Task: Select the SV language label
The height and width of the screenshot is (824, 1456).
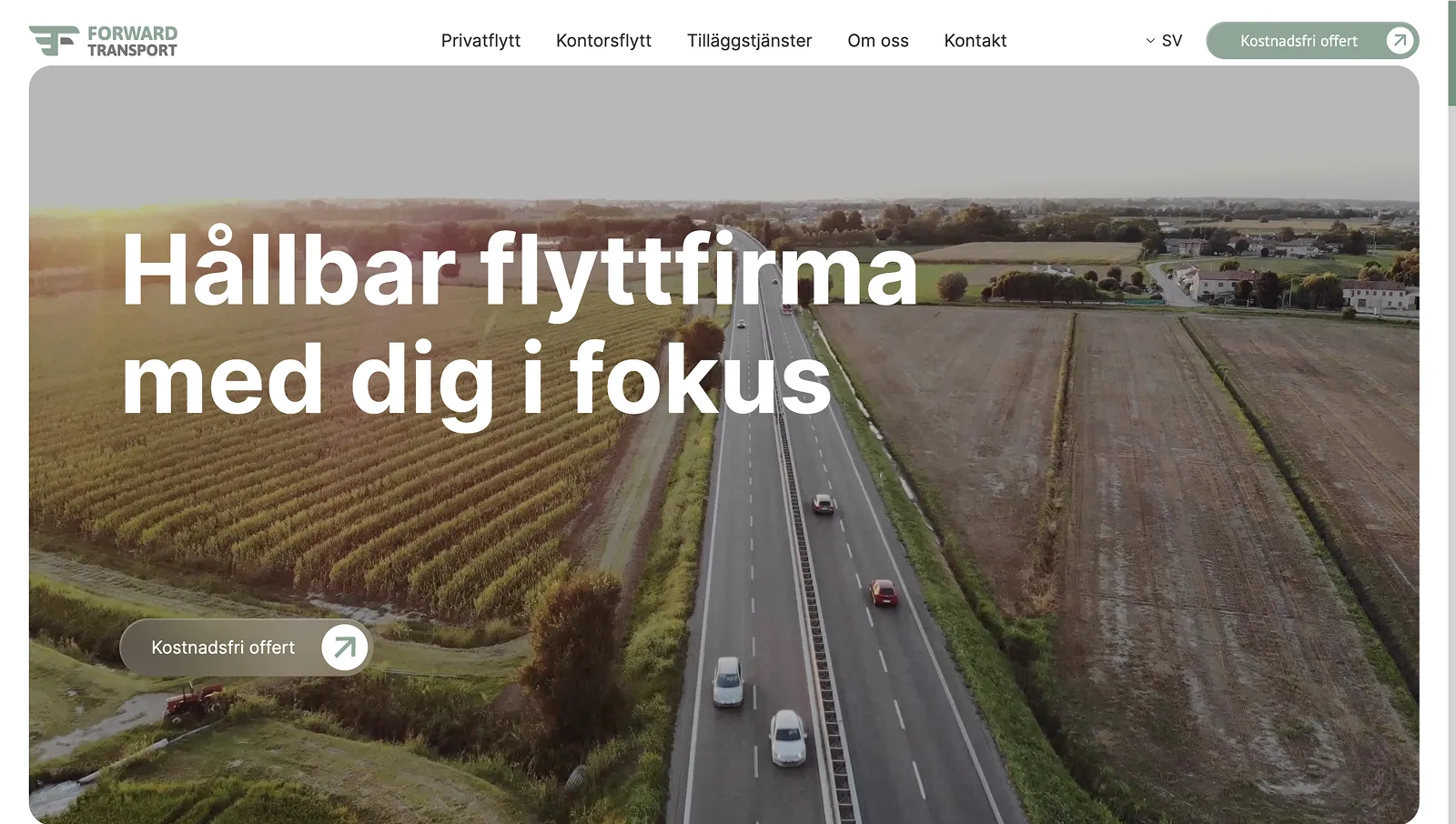Action: 1172,41
